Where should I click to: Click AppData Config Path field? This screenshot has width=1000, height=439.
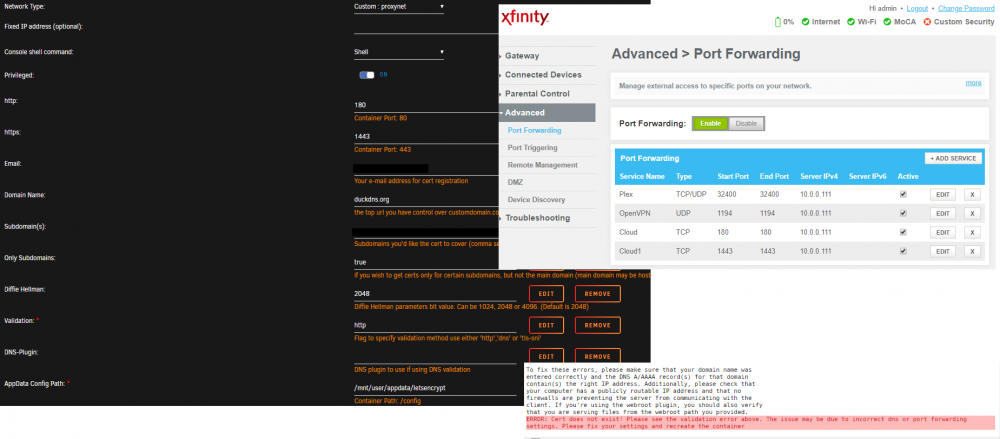pyautogui.click(x=435, y=388)
